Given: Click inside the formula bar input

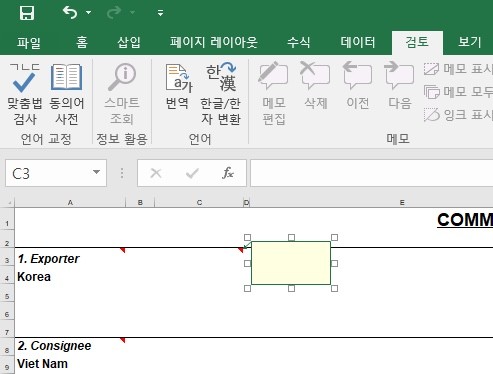Looking at the screenshot, I should click(372, 173).
